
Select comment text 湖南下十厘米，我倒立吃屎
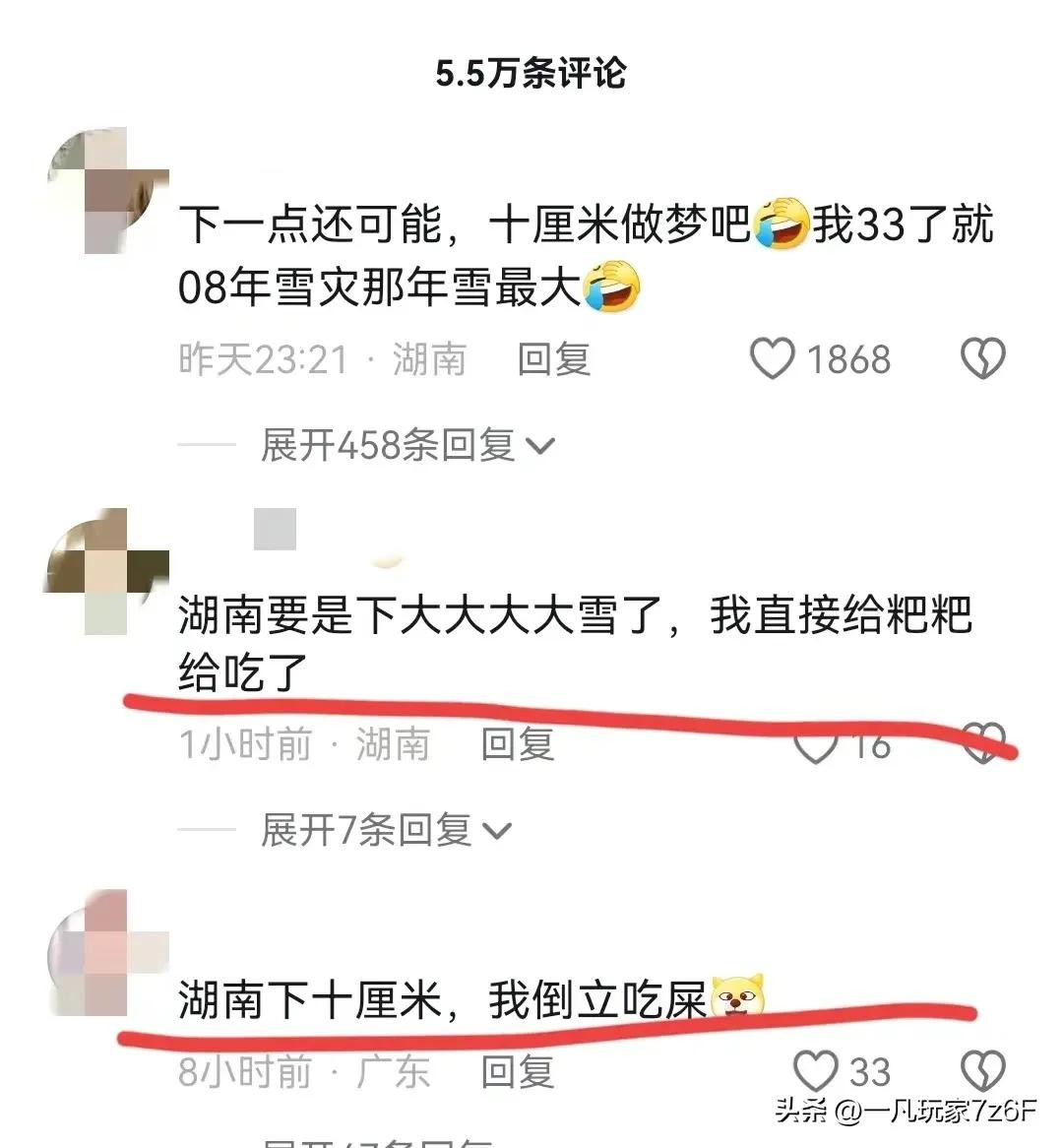tap(443, 1000)
